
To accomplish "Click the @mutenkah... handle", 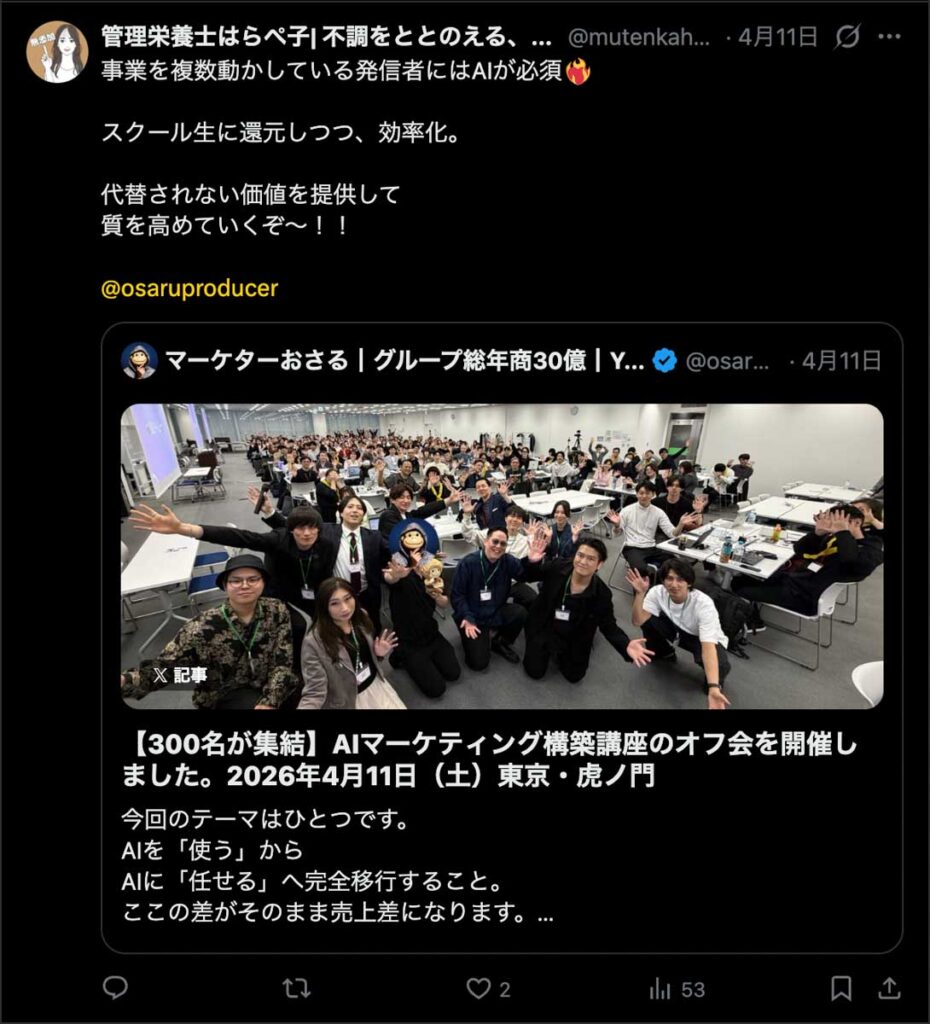I will pos(639,37).
